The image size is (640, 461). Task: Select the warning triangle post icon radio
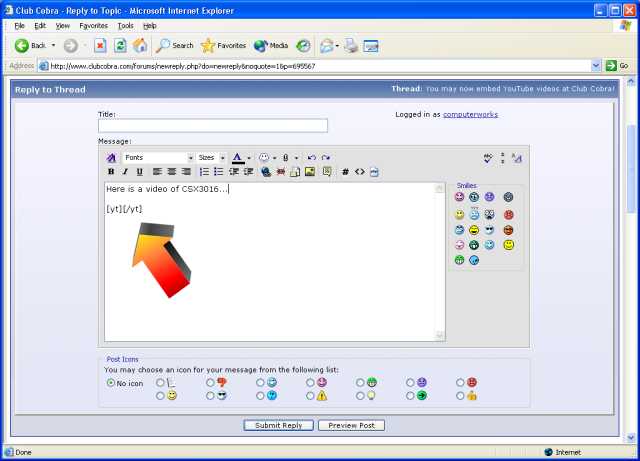(311, 396)
